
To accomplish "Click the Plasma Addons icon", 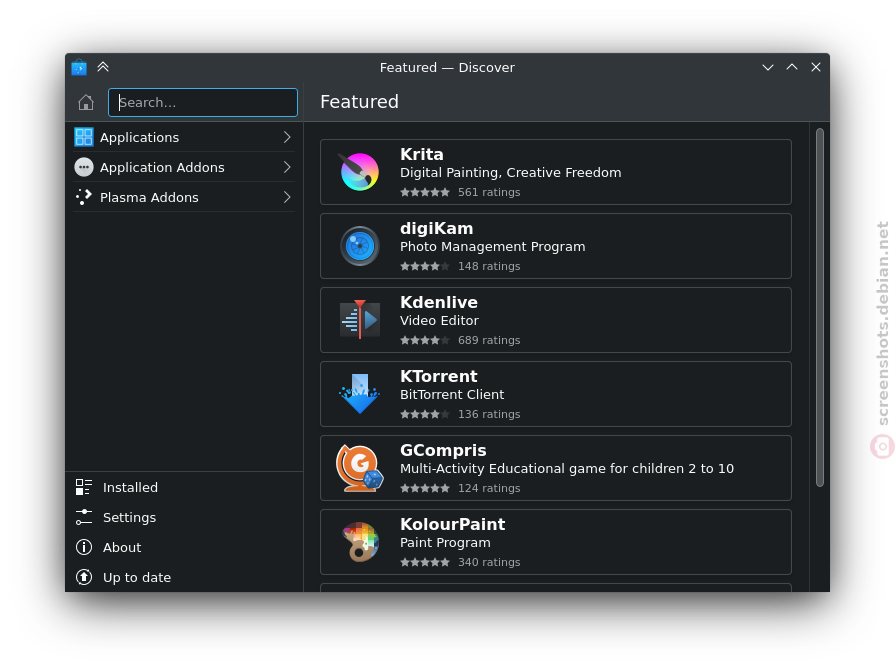I will coord(84,197).
